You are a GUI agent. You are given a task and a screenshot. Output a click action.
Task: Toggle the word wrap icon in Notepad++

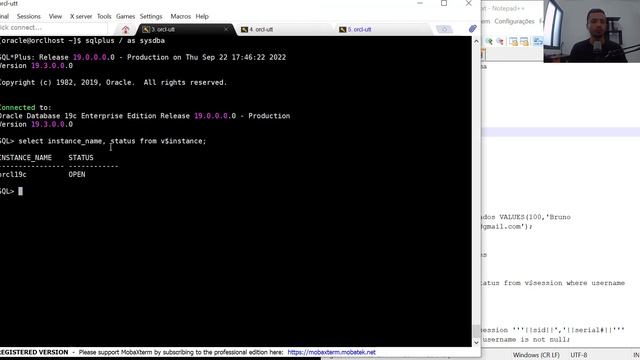point(538,41)
